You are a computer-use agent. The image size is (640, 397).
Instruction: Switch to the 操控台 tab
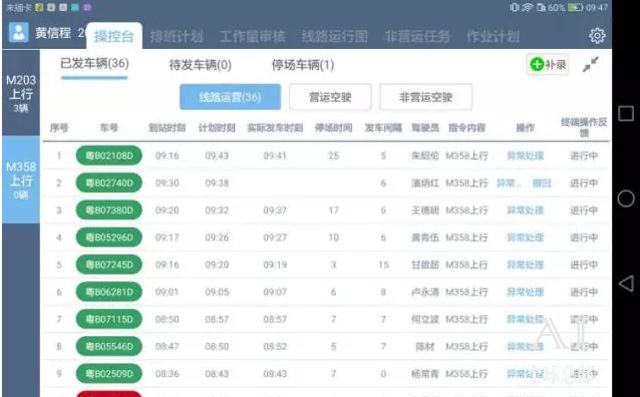pos(114,36)
